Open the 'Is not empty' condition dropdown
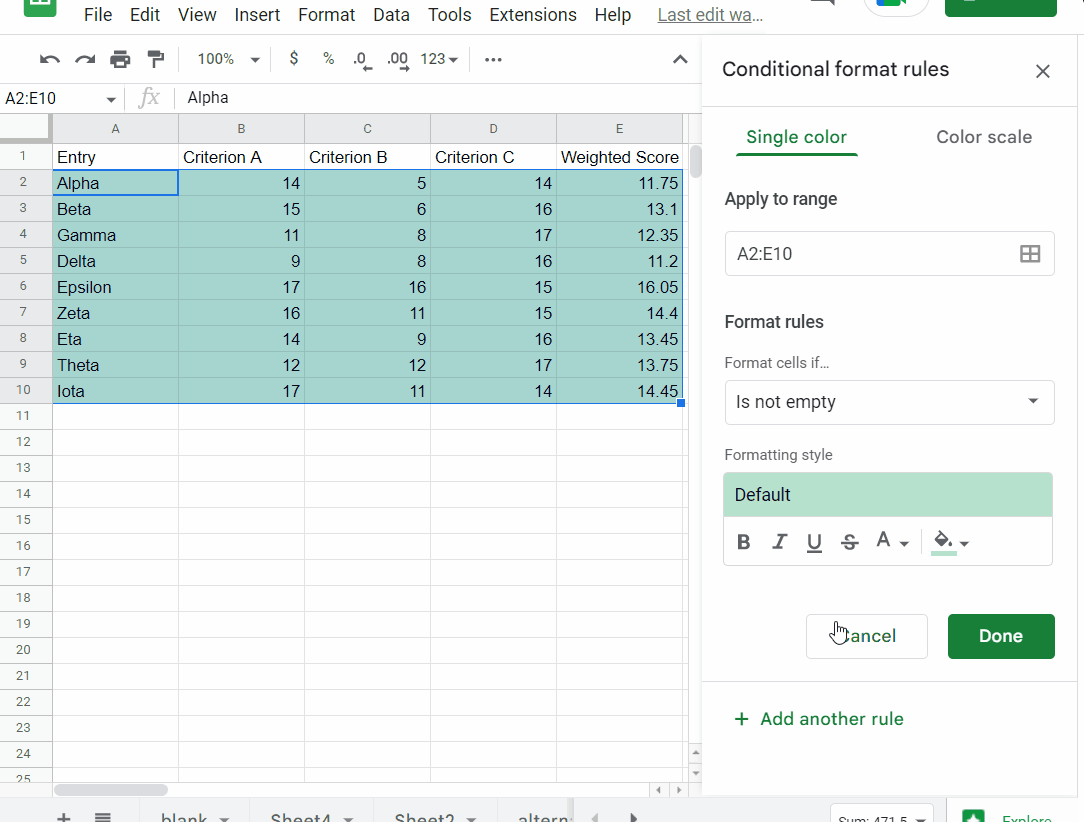 (x=889, y=402)
